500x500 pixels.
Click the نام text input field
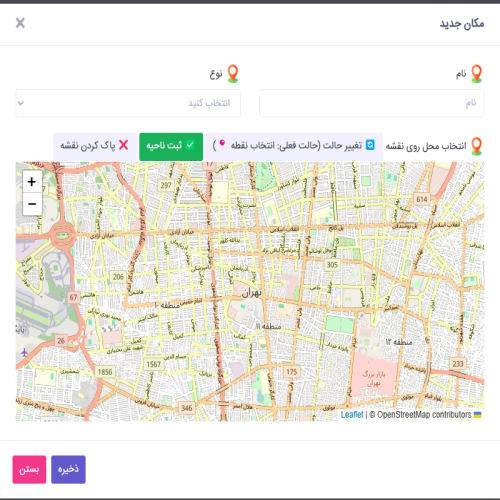click(x=372, y=103)
